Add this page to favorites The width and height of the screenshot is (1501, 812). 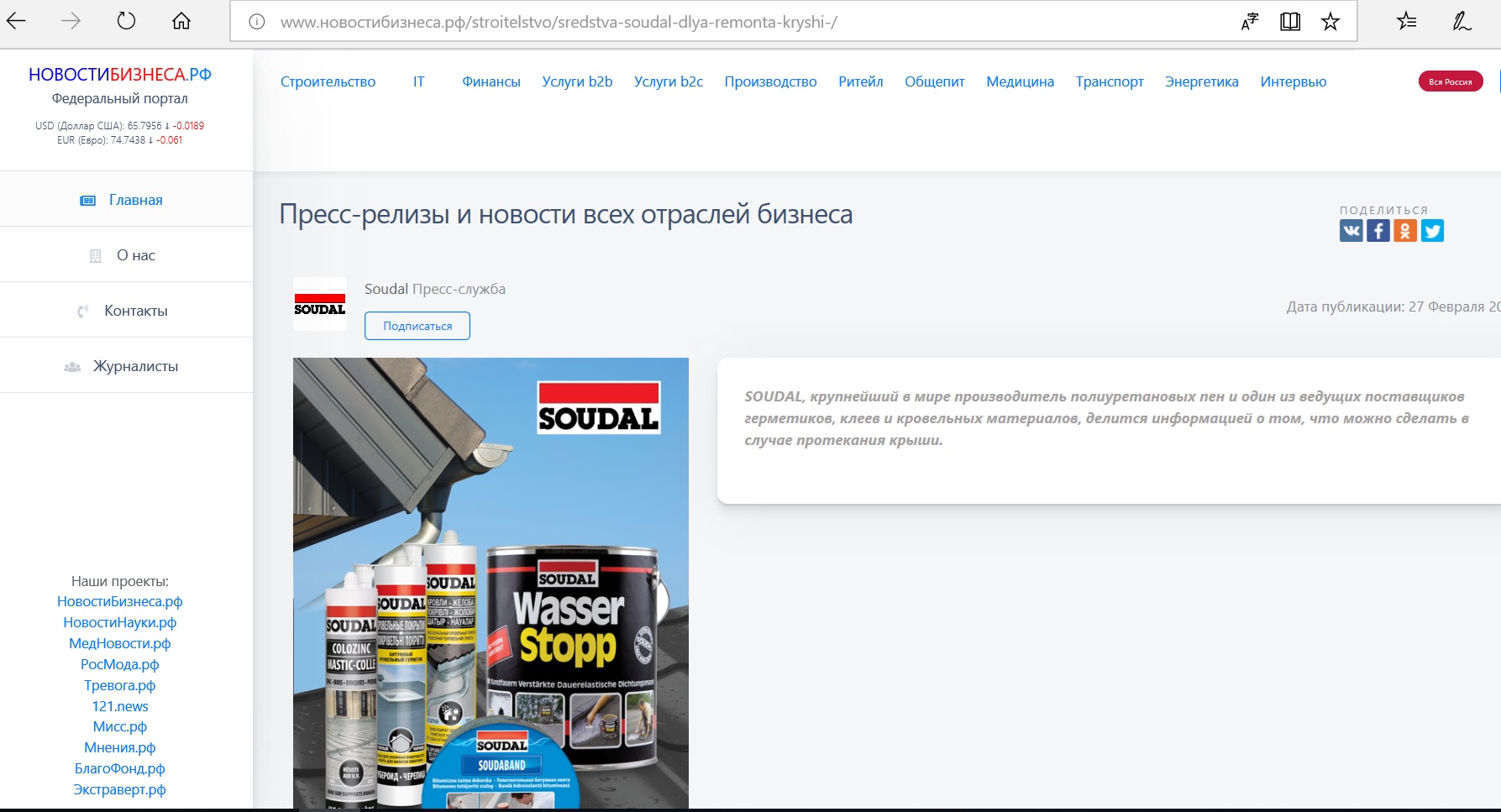click(1330, 22)
